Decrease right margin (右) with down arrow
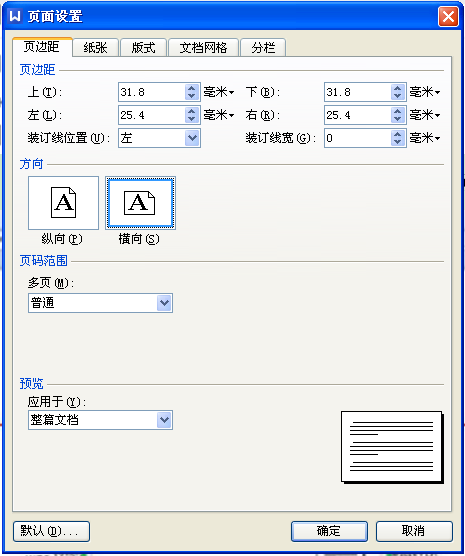465x556 pixels. click(398, 119)
